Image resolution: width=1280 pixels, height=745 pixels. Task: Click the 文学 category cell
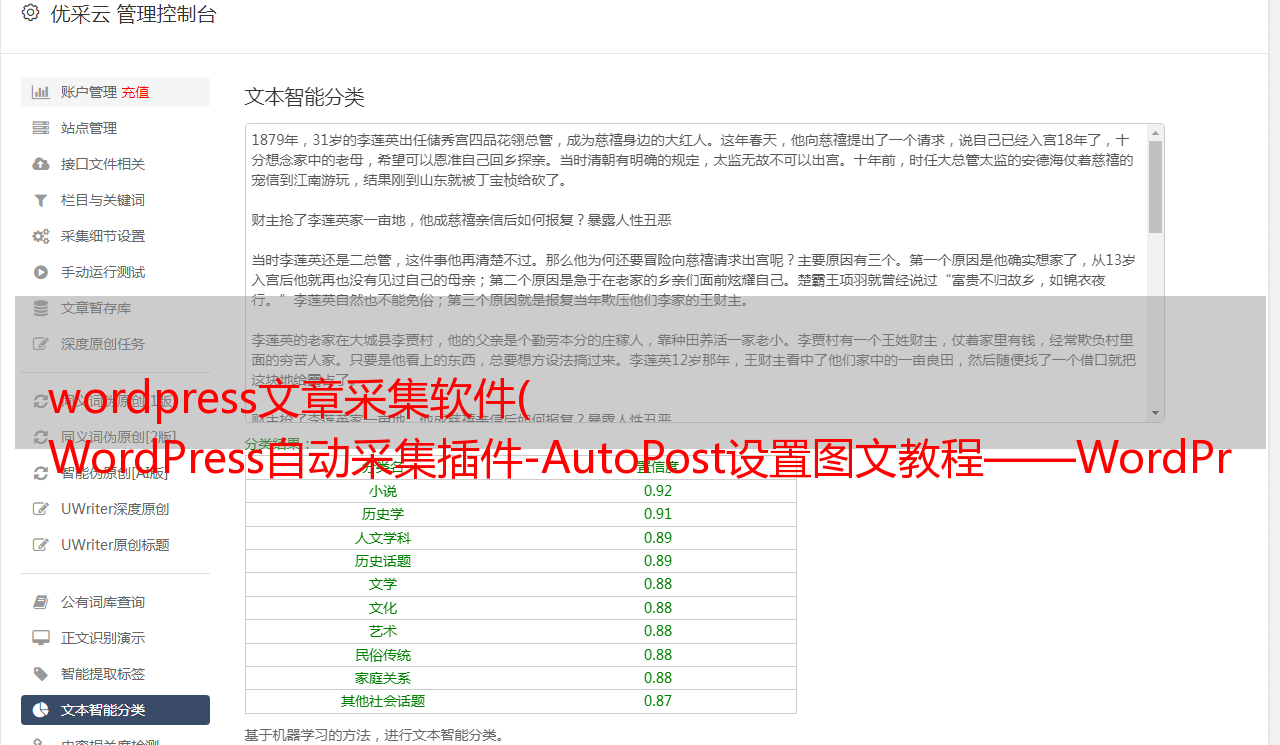click(x=383, y=584)
